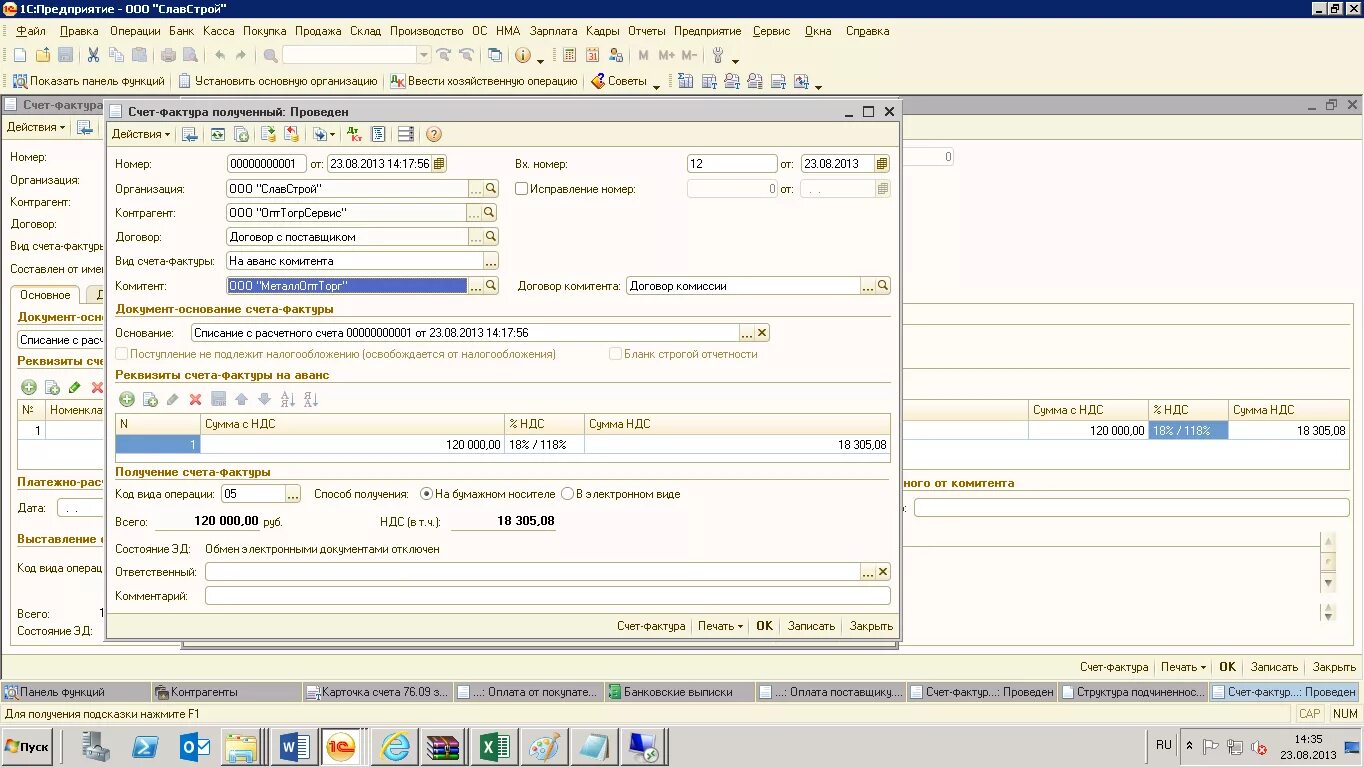Click Показать панель функций button

coord(88,82)
